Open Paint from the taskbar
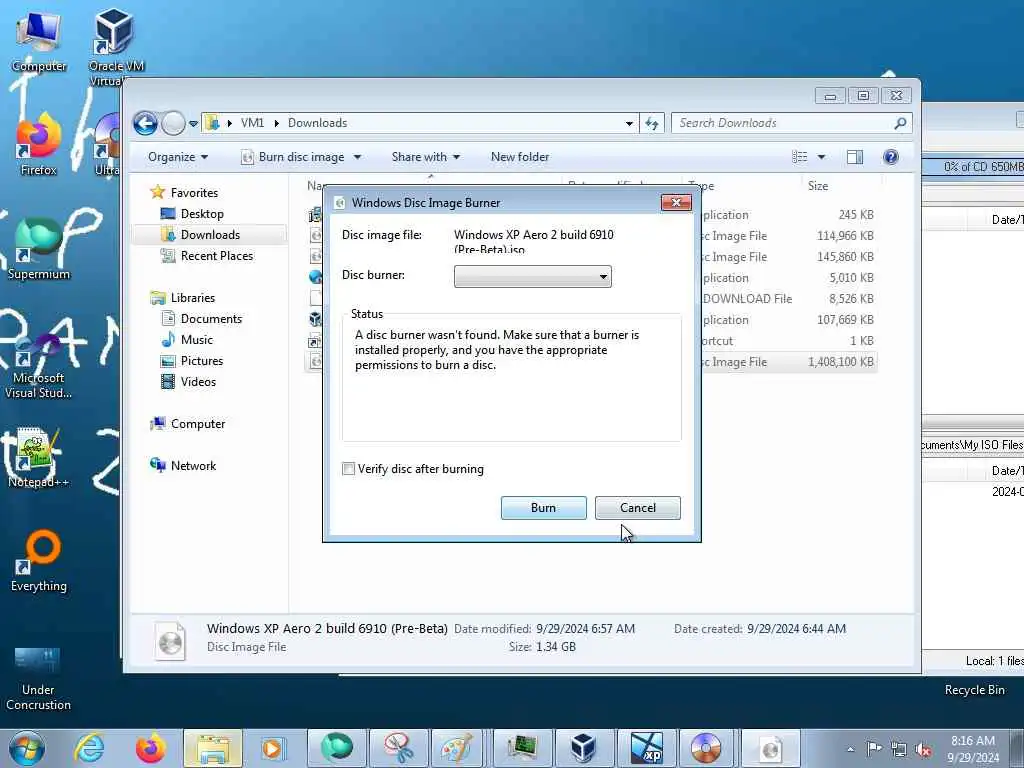This screenshot has height=768, width=1024. click(x=457, y=748)
